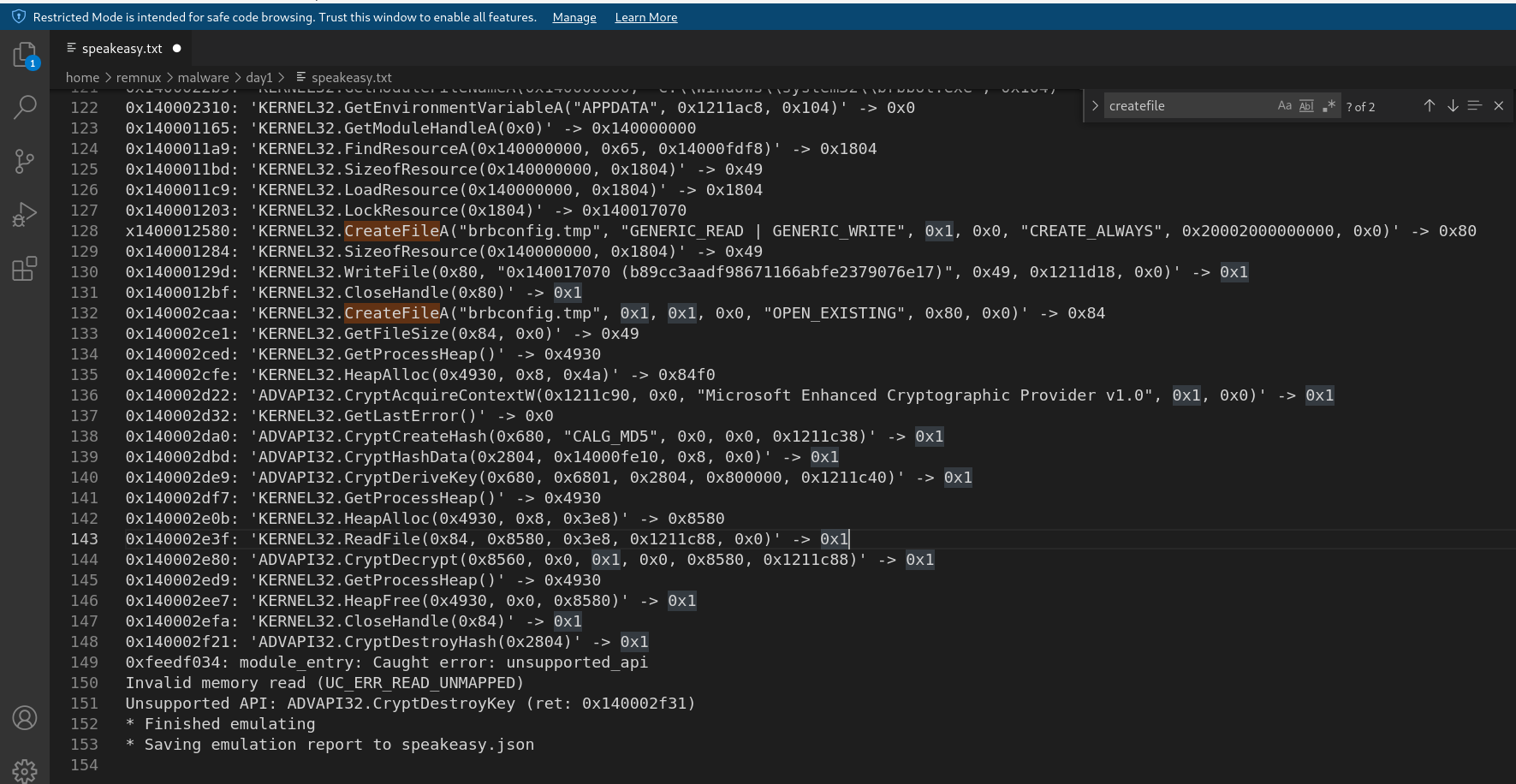The width and height of the screenshot is (1516, 784).
Task: Open the 'remnux' breadcrumb folder dropdown
Action: pyautogui.click(x=139, y=78)
